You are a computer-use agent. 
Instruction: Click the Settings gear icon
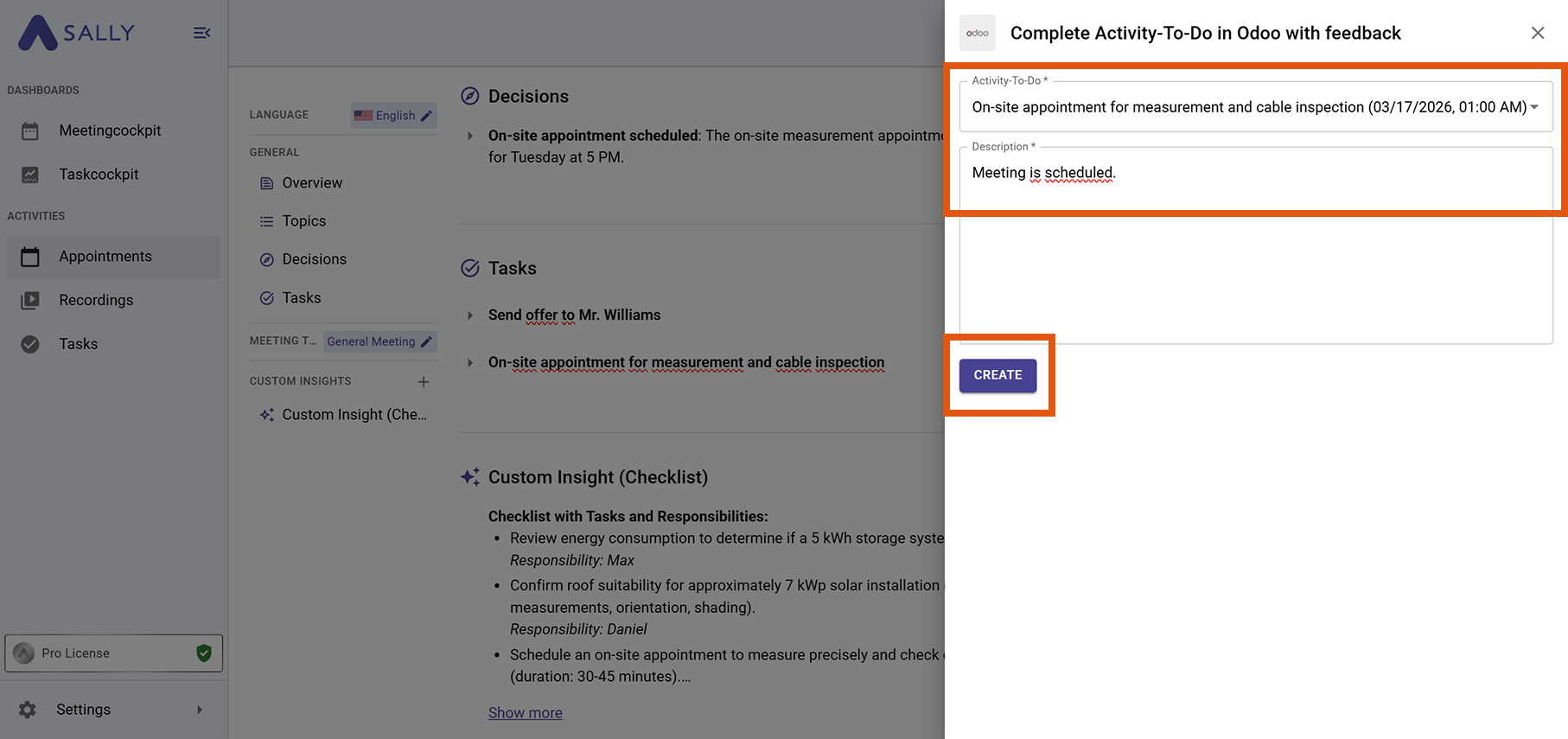(x=28, y=710)
